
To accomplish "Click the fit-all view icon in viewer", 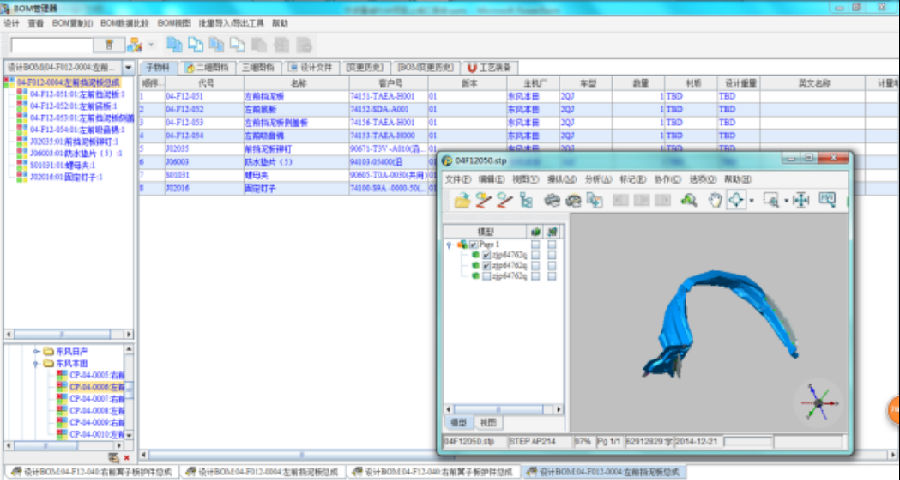I will pyautogui.click(x=801, y=200).
